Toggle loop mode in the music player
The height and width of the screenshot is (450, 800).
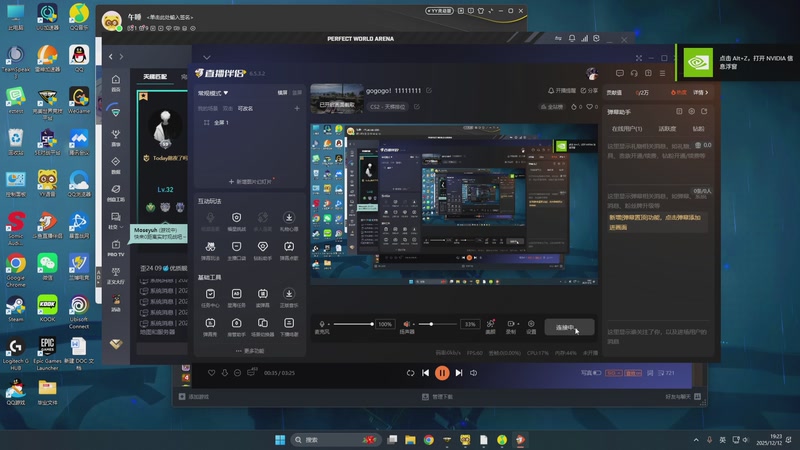(410, 373)
